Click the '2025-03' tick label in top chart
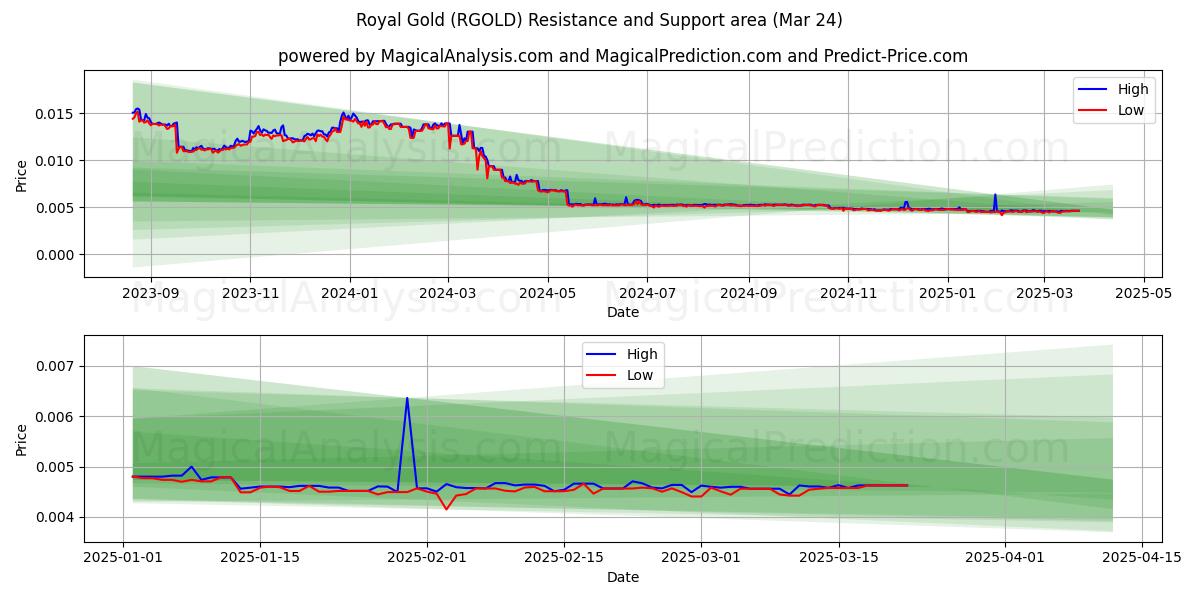 pyautogui.click(x=1043, y=294)
